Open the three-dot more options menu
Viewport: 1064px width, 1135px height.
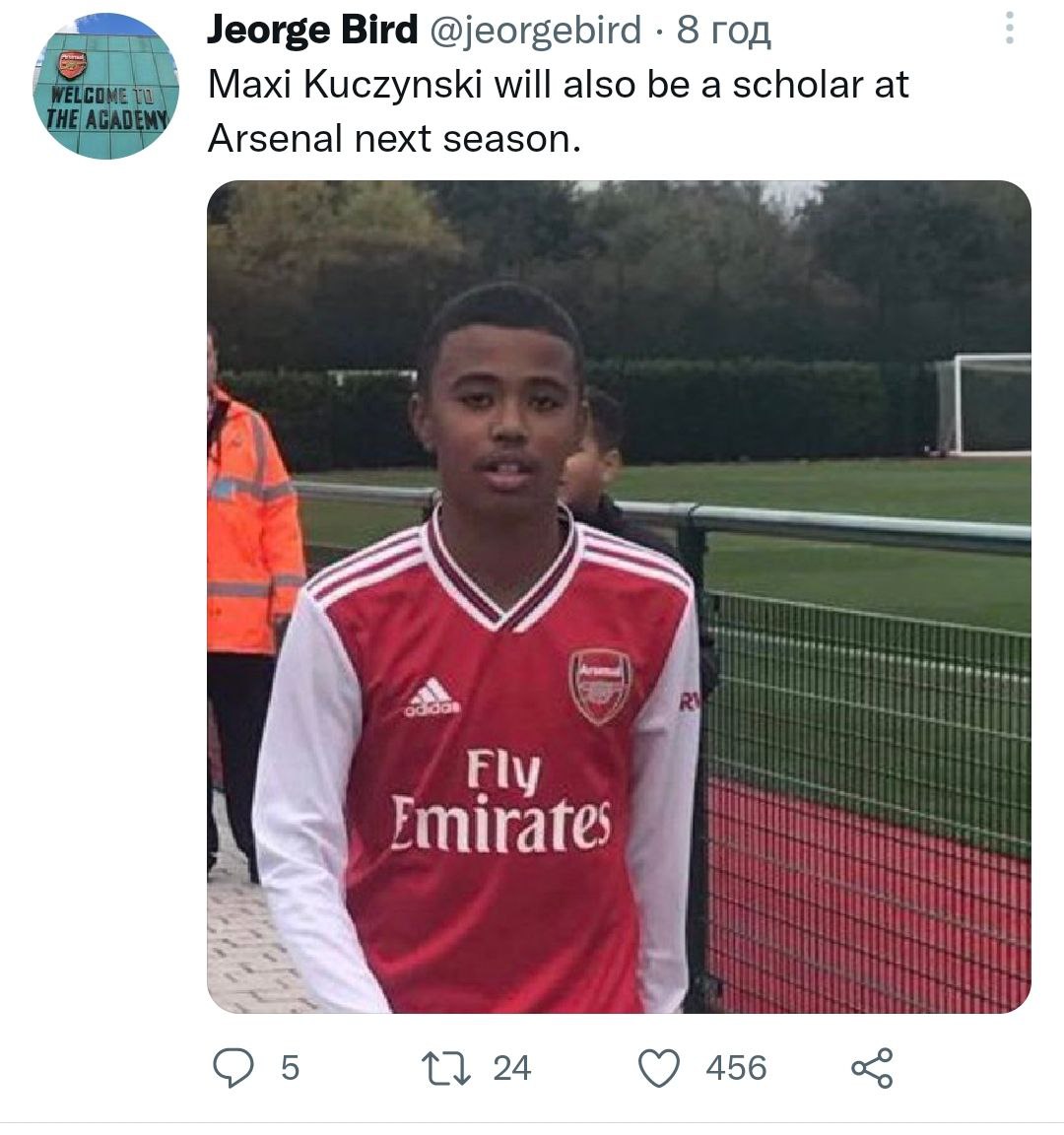tap(1009, 30)
